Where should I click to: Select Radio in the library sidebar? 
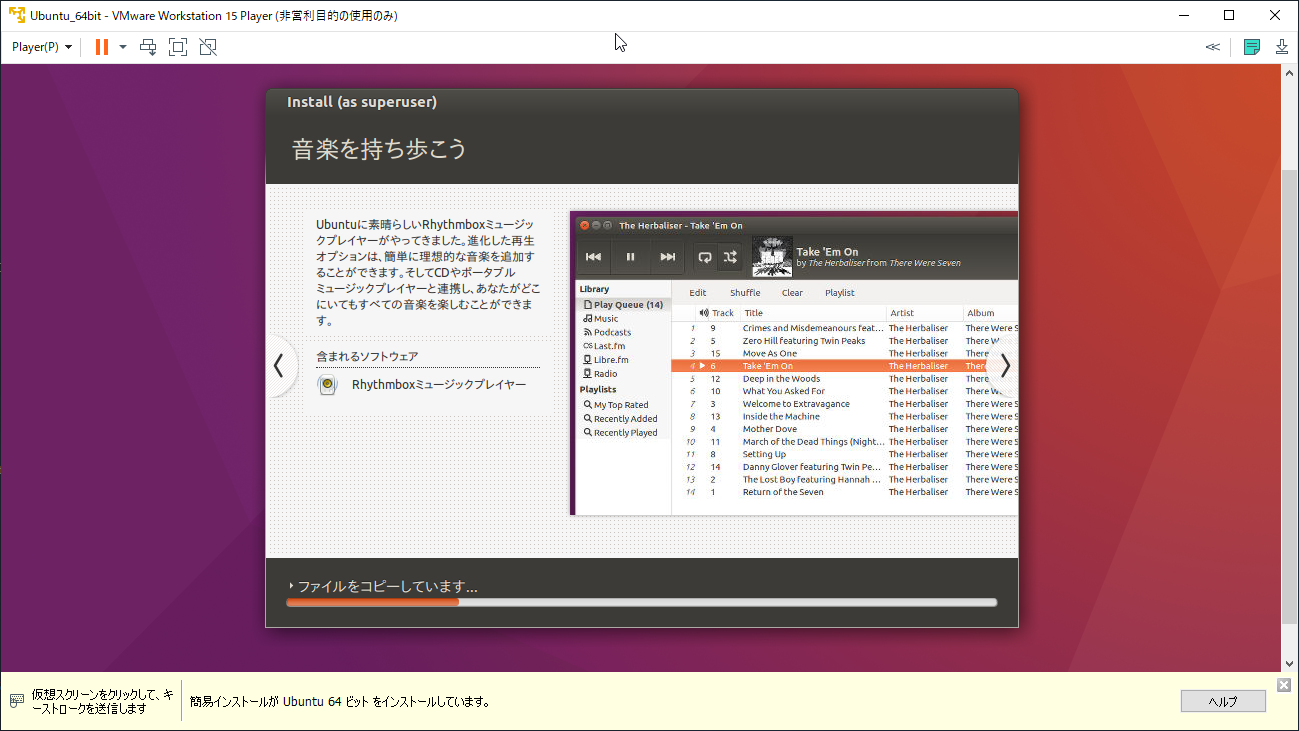point(600,374)
